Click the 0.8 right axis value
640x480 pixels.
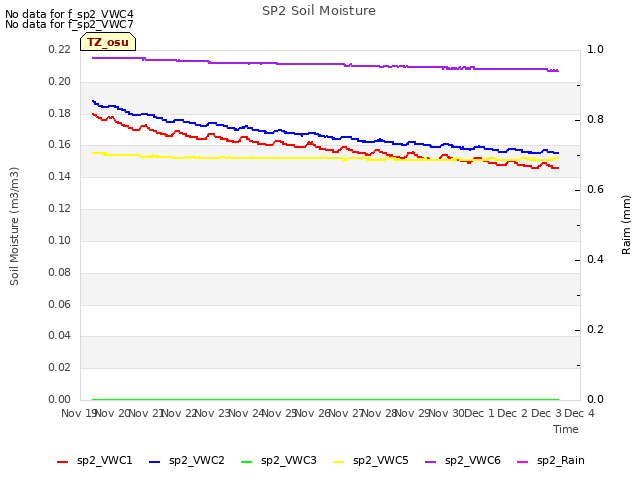(x=596, y=119)
